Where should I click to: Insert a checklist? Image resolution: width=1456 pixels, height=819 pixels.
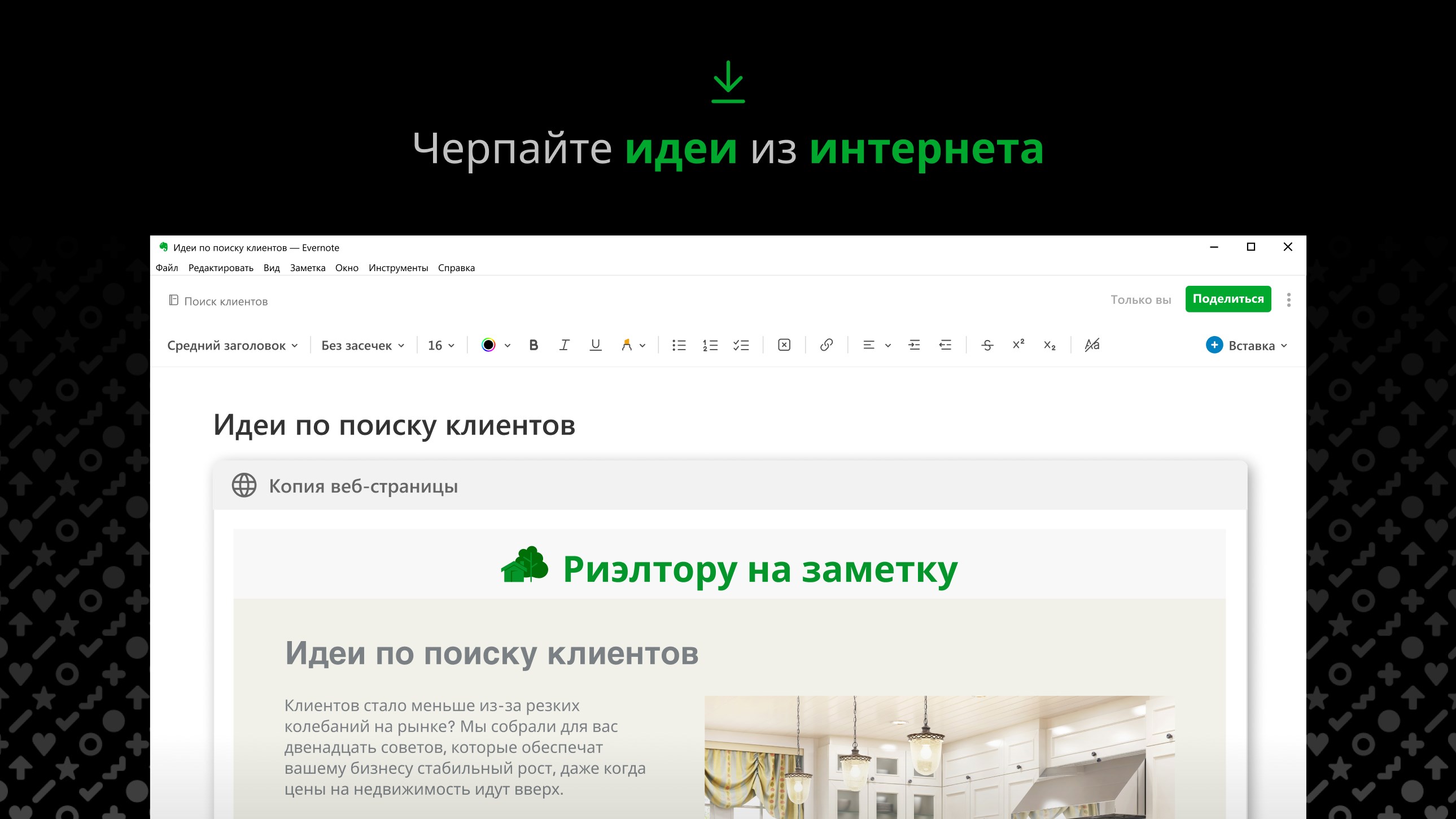(741, 345)
